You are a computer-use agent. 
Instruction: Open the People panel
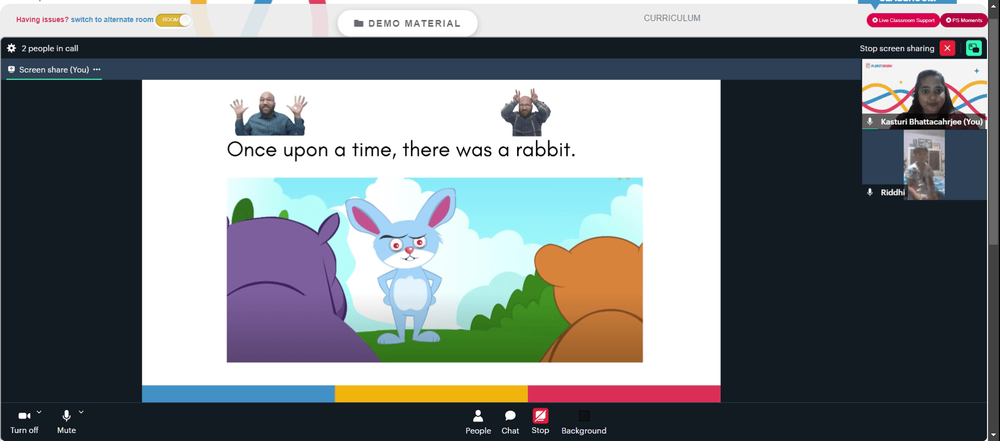click(x=478, y=422)
